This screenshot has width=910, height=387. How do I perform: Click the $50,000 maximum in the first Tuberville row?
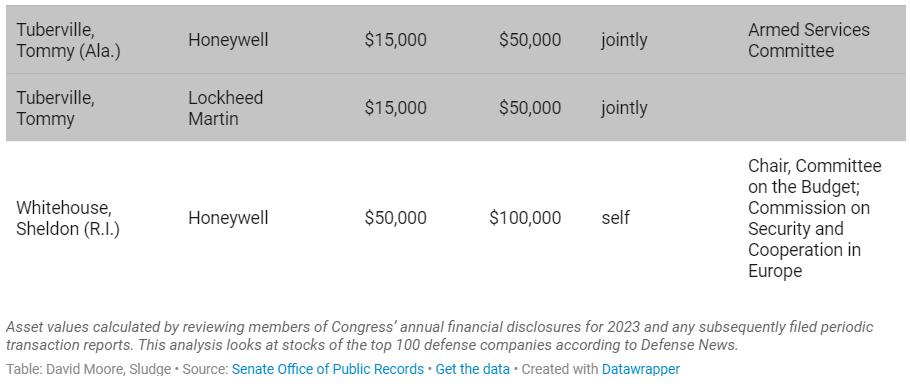click(x=530, y=40)
